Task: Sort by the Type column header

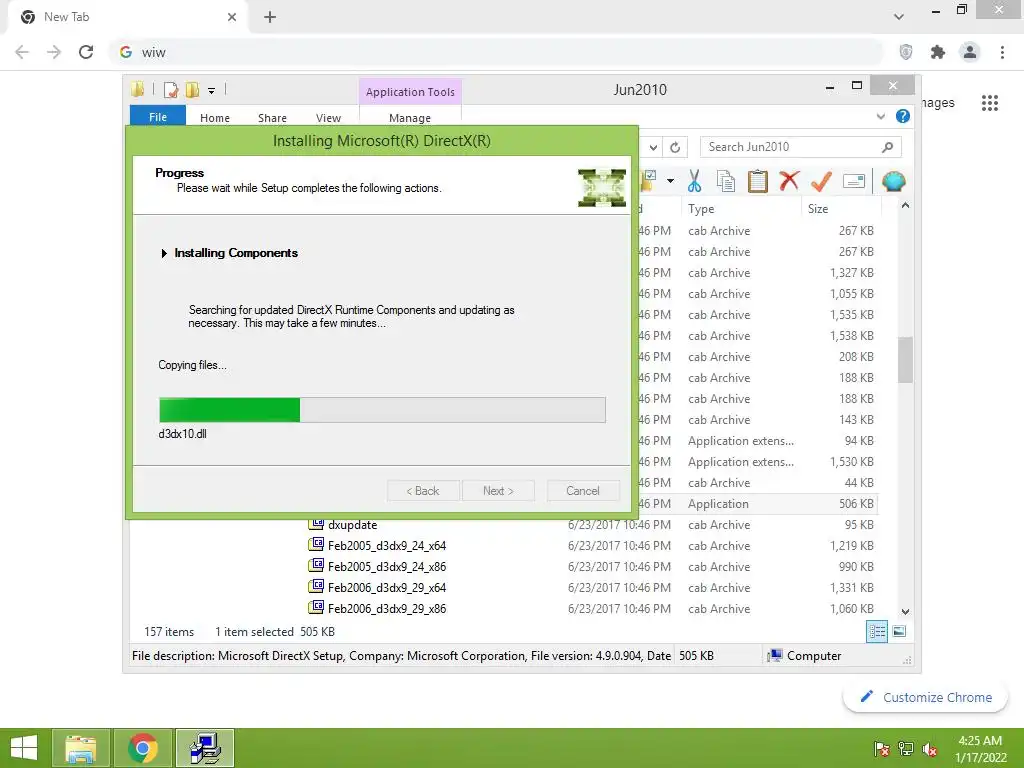Action: click(x=742, y=209)
